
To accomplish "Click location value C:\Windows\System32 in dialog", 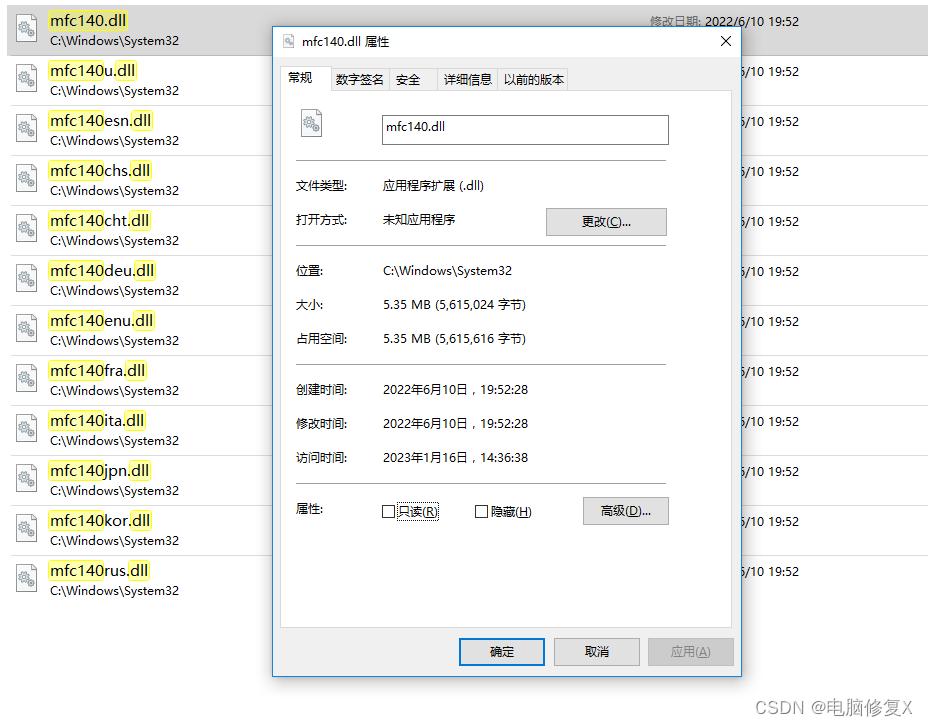I will [447, 271].
